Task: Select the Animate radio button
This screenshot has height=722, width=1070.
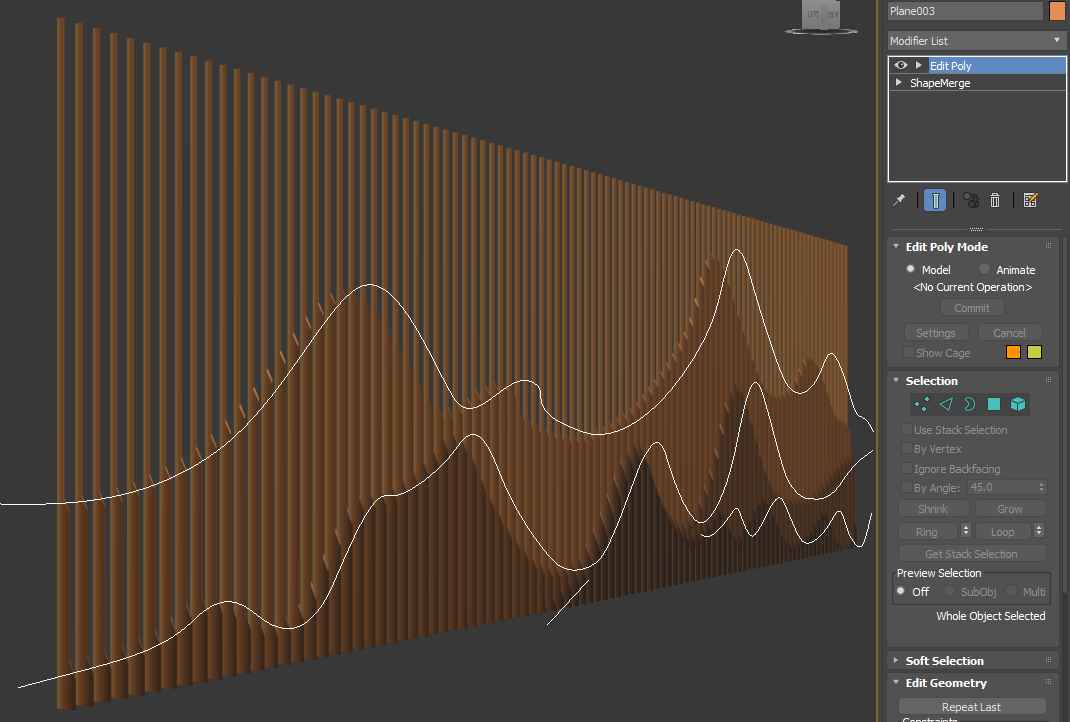Action: click(984, 269)
